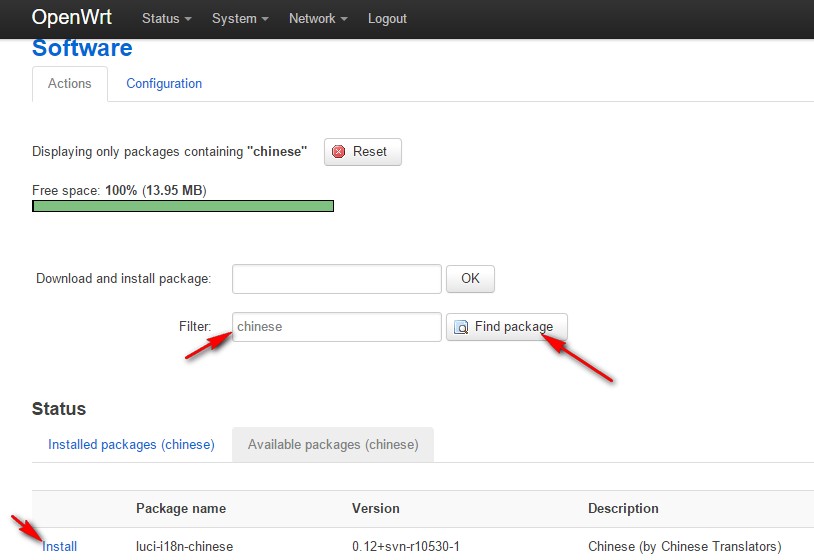
Task: Open the Status dropdown menu
Action: [166, 19]
